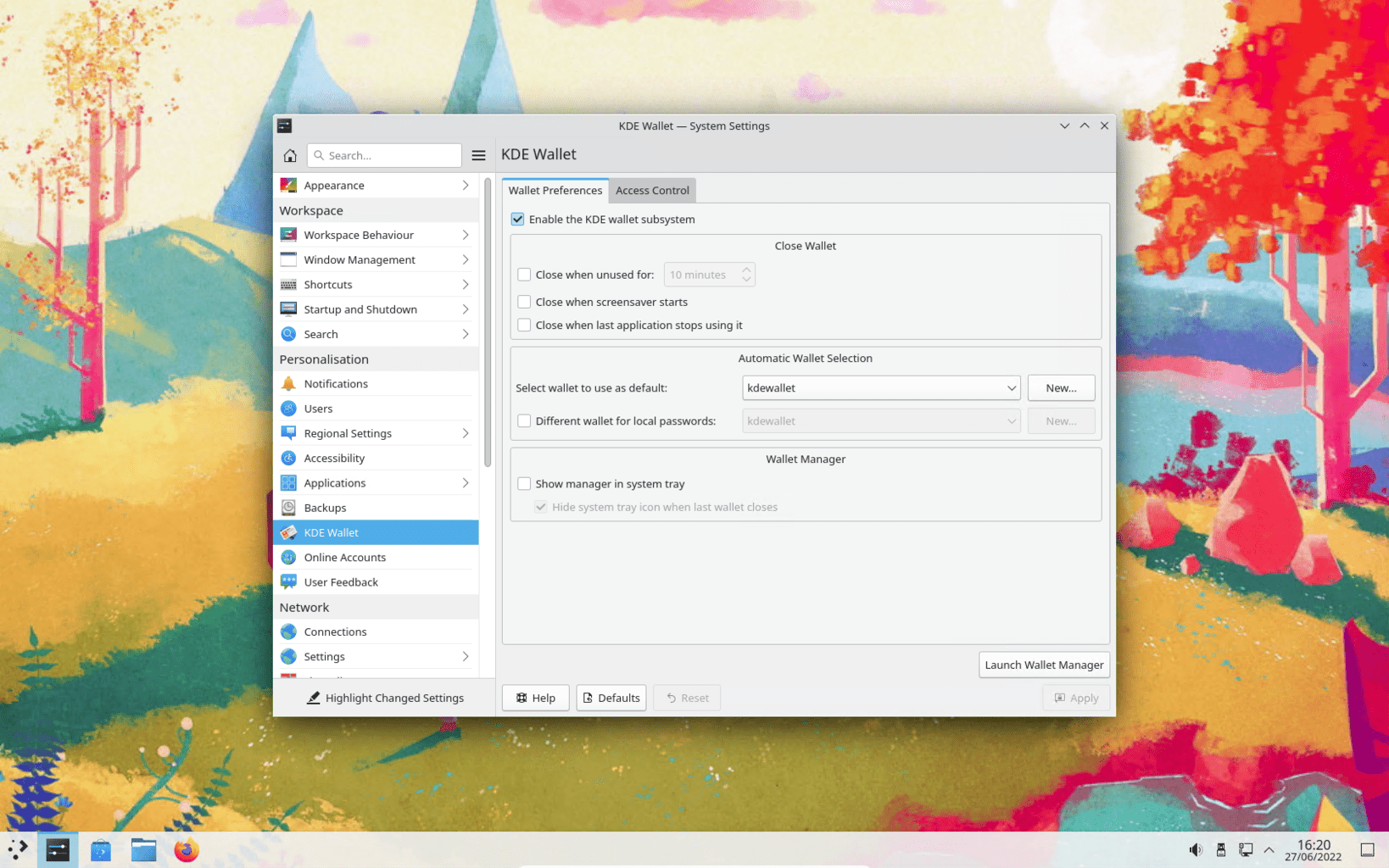Image resolution: width=1389 pixels, height=868 pixels.
Task: Expand Startup and Shutdown chevron
Action: [466, 309]
